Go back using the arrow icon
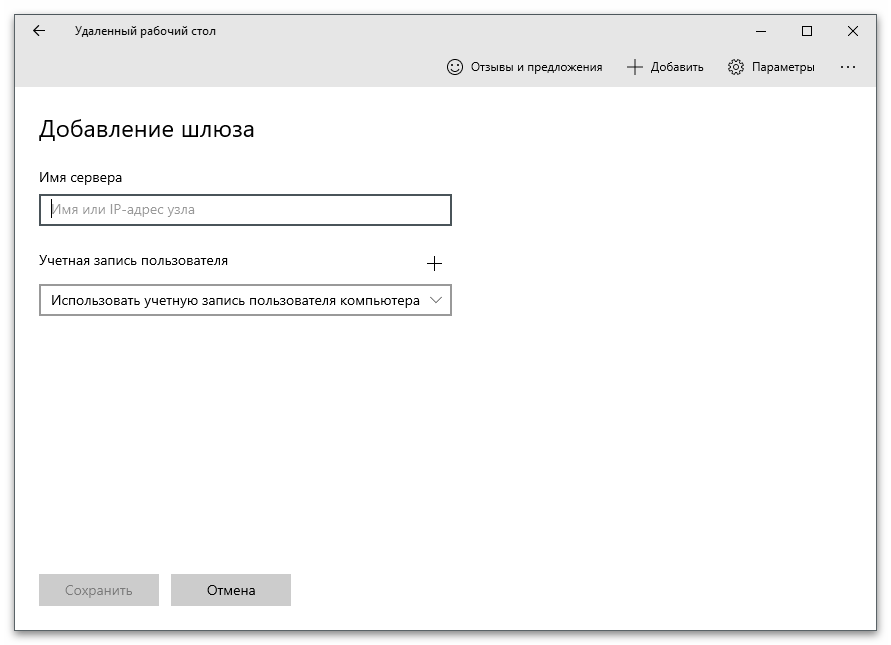 click(x=39, y=31)
